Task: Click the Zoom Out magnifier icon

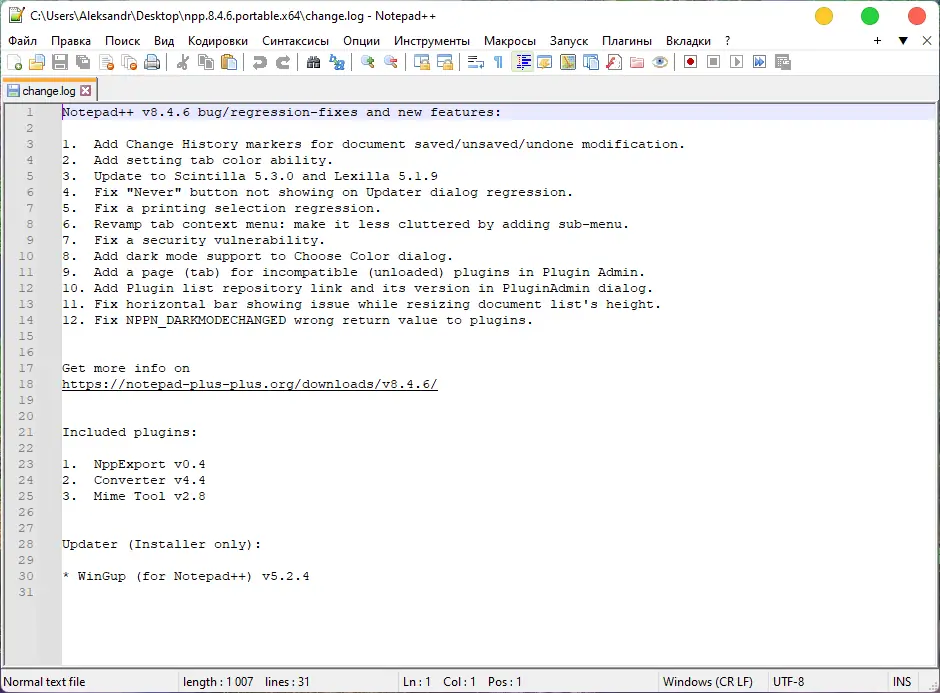Action: pyautogui.click(x=391, y=62)
